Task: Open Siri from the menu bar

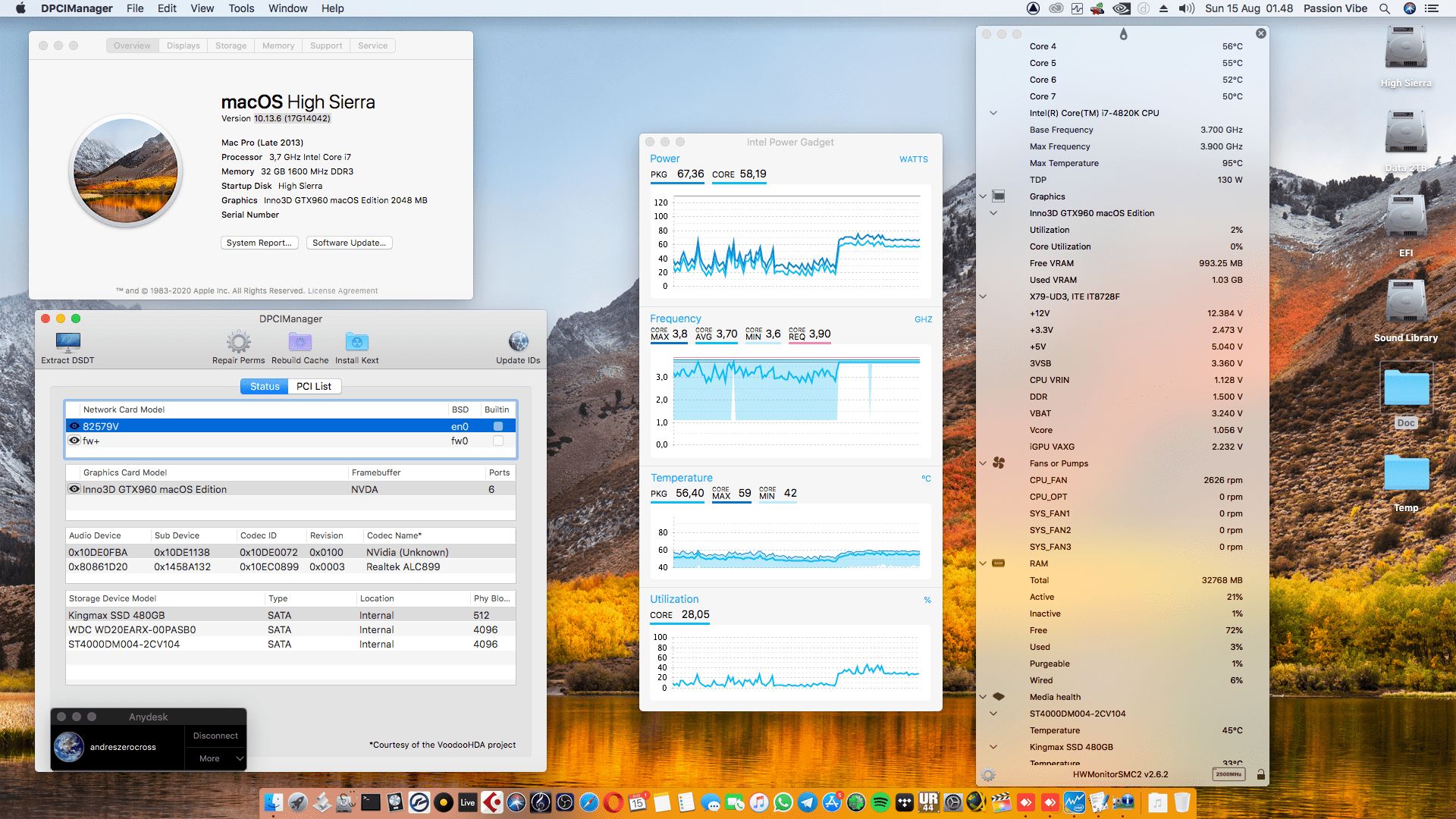Action: (1409, 8)
